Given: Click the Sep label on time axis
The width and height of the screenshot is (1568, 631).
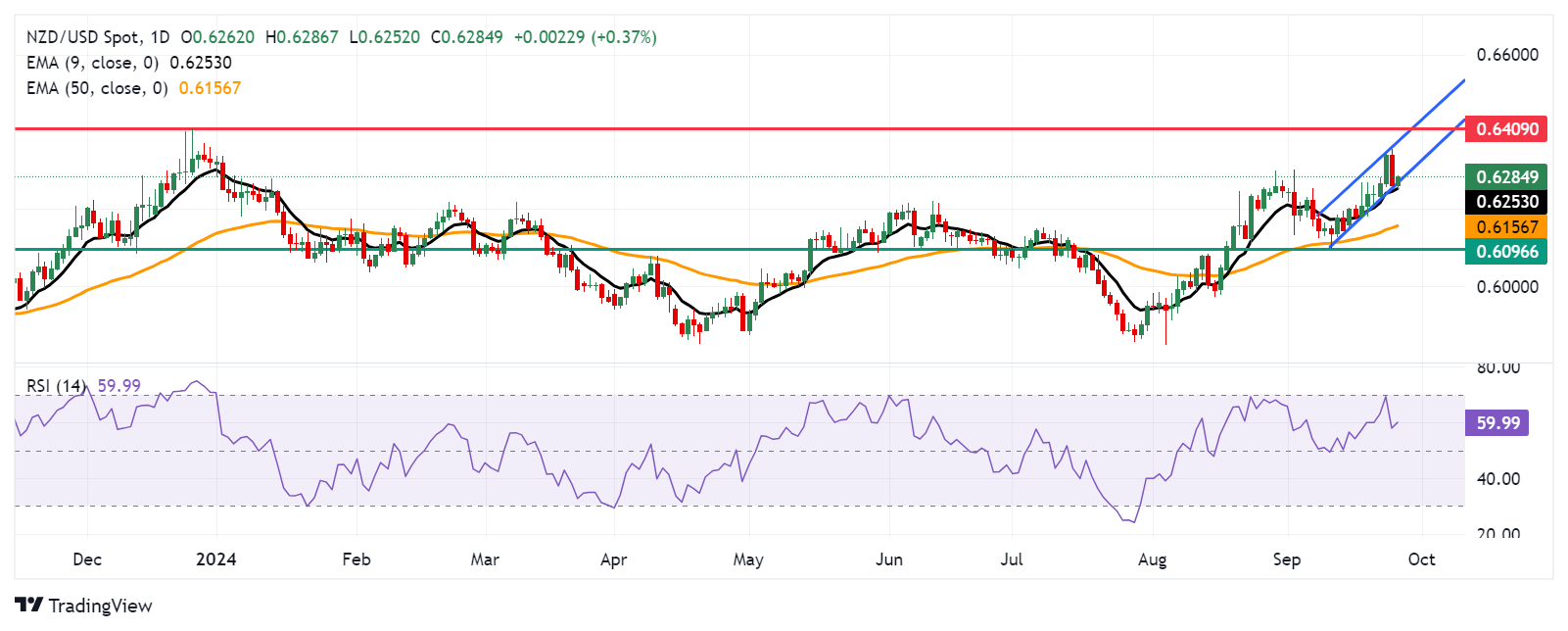Looking at the screenshot, I should 1286,559.
